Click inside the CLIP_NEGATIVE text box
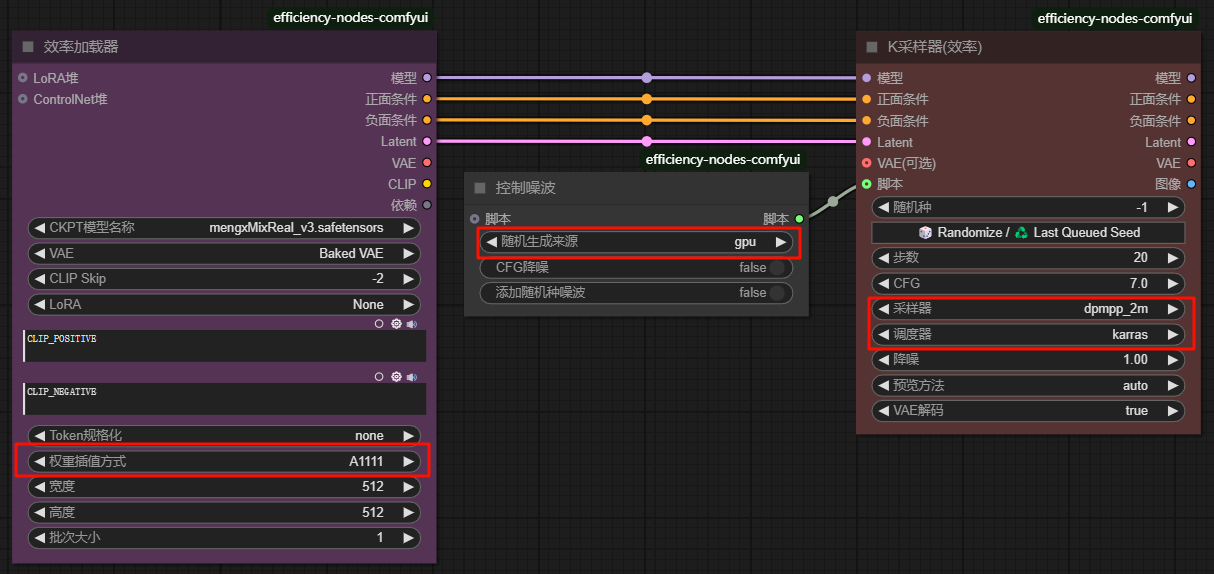 [225, 400]
